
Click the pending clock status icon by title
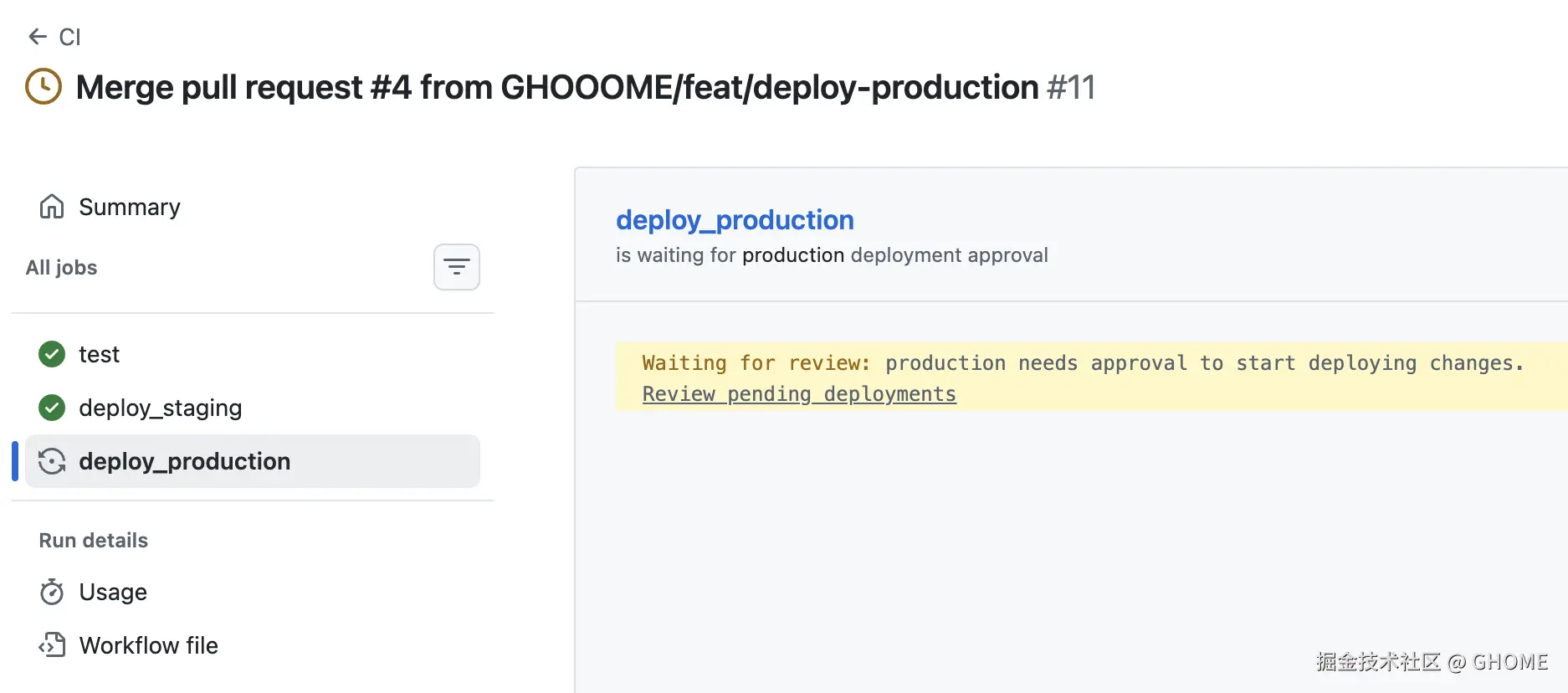click(x=44, y=87)
